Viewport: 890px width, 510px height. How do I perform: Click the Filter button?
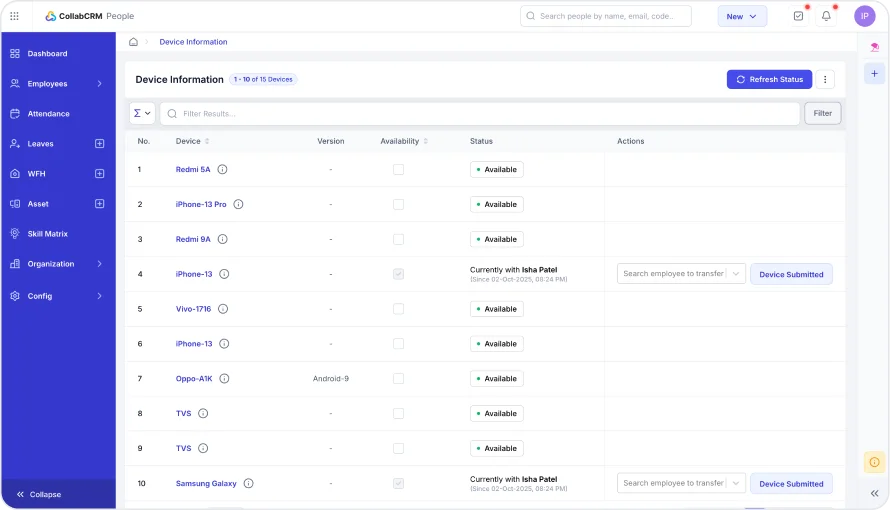click(822, 113)
